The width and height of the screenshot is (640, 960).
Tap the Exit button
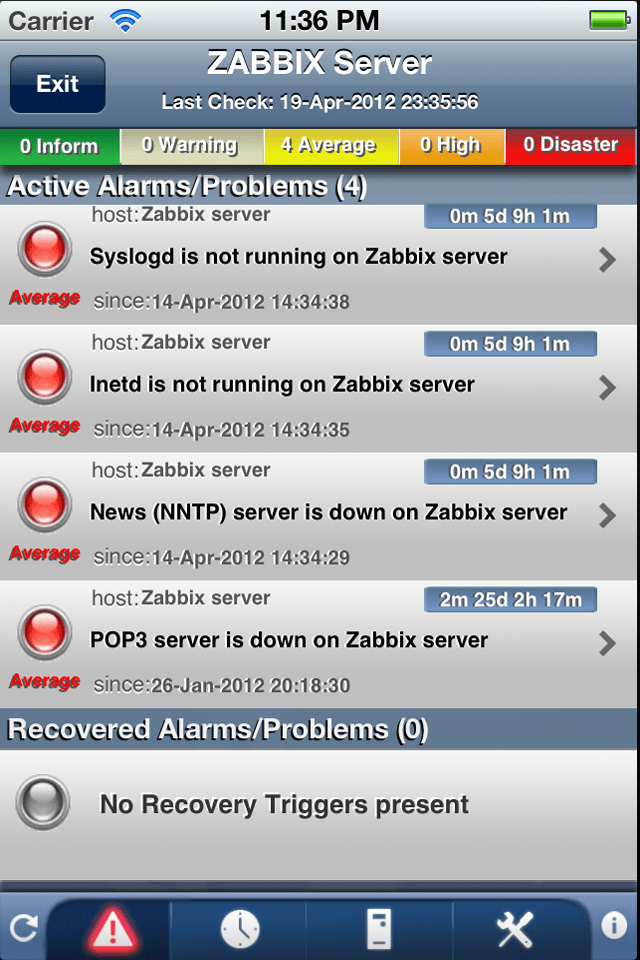pos(58,84)
